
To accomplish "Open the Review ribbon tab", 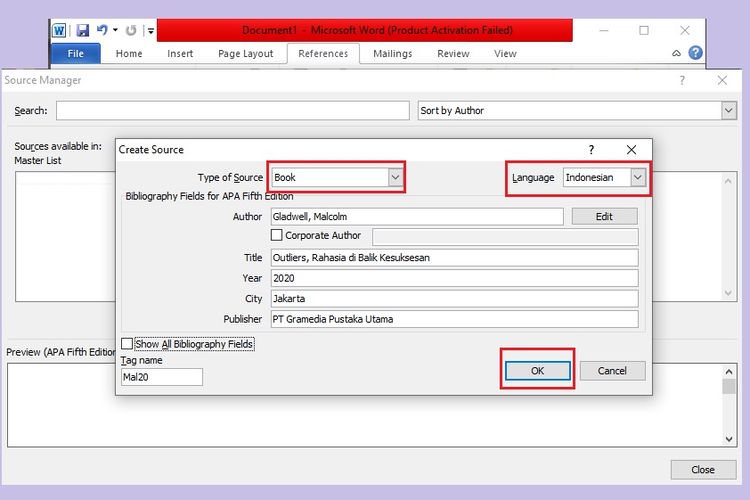I will point(453,54).
